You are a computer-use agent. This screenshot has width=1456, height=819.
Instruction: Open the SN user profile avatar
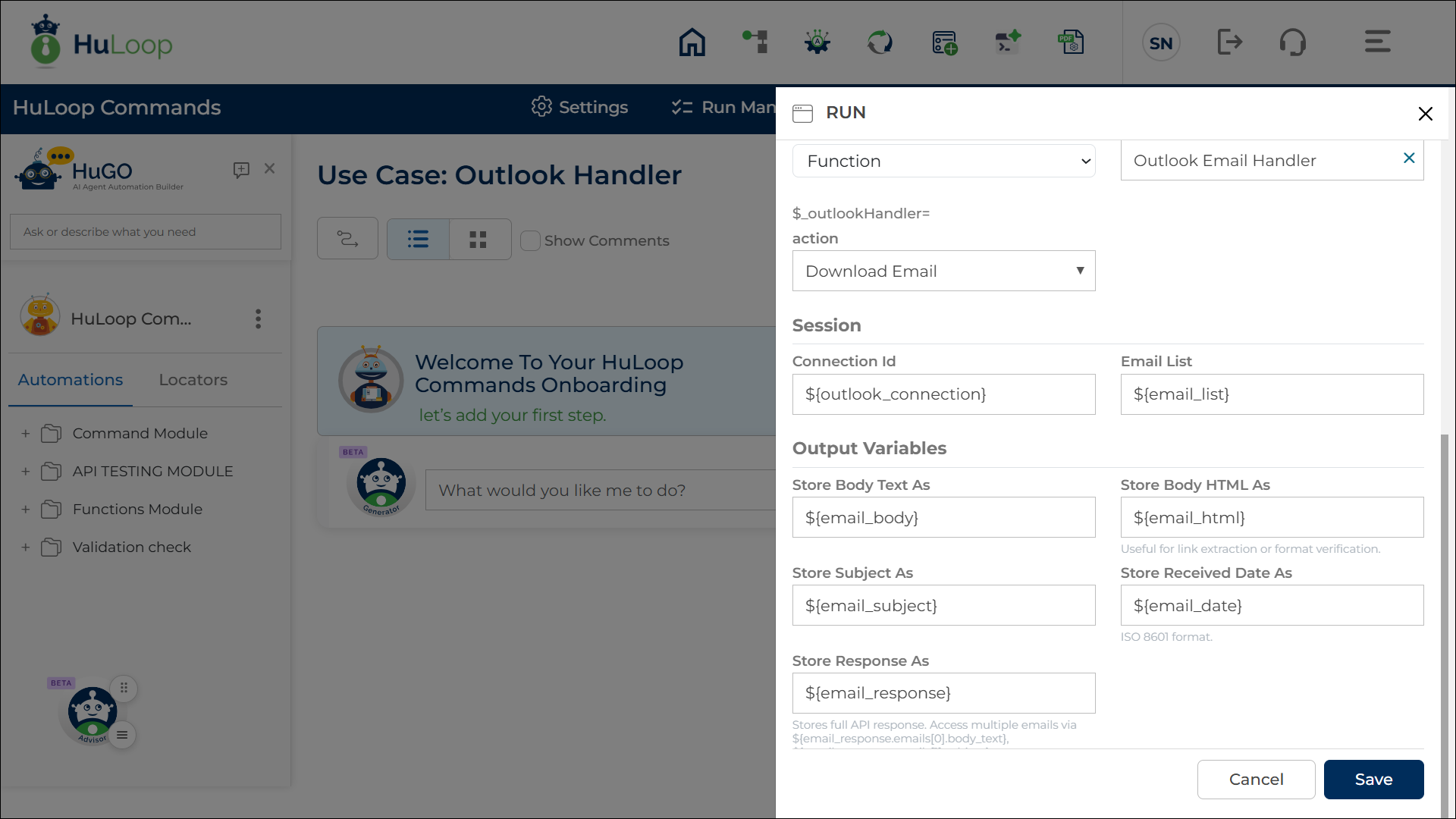click(x=1161, y=43)
